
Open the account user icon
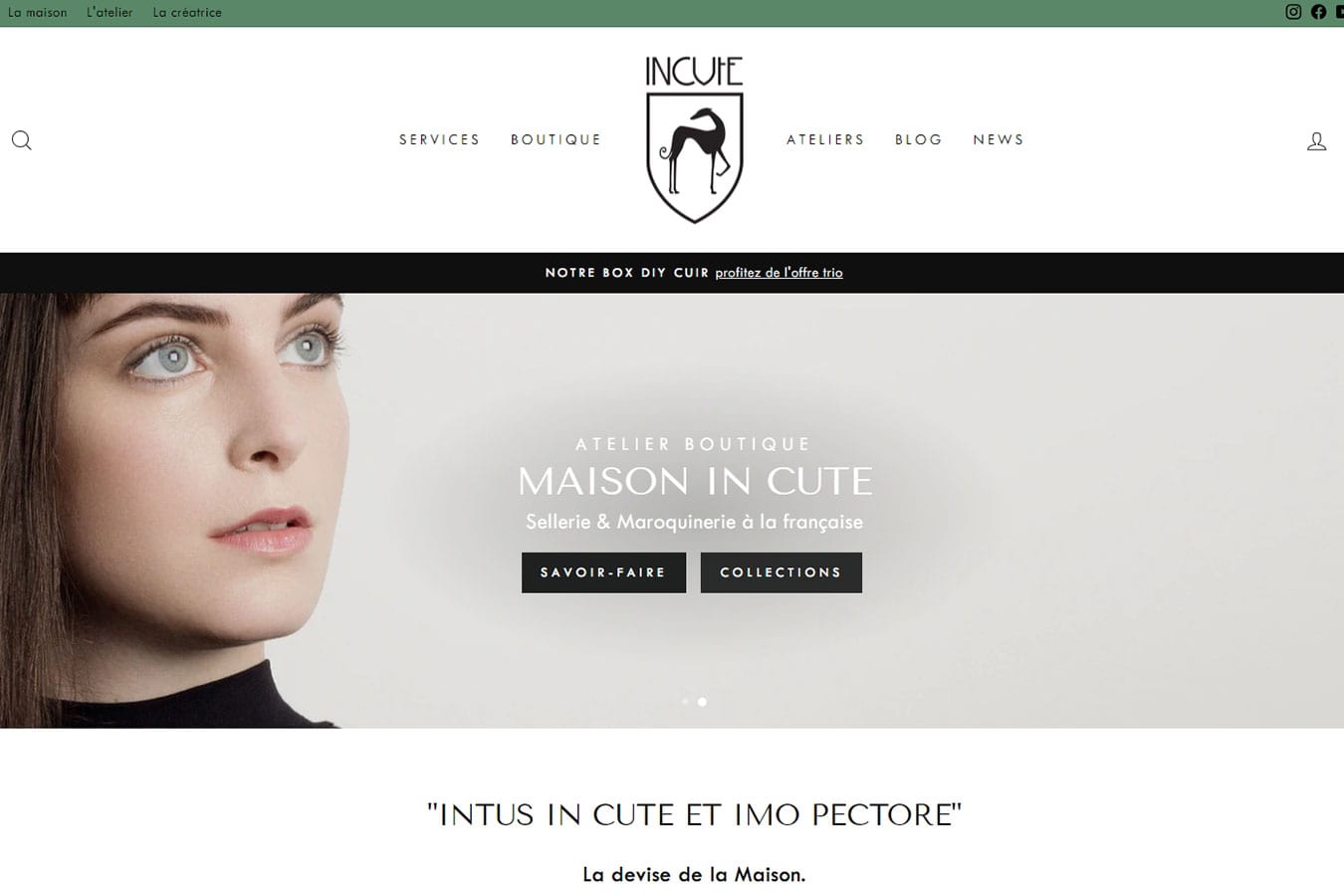pyautogui.click(x=1316, y=141)
